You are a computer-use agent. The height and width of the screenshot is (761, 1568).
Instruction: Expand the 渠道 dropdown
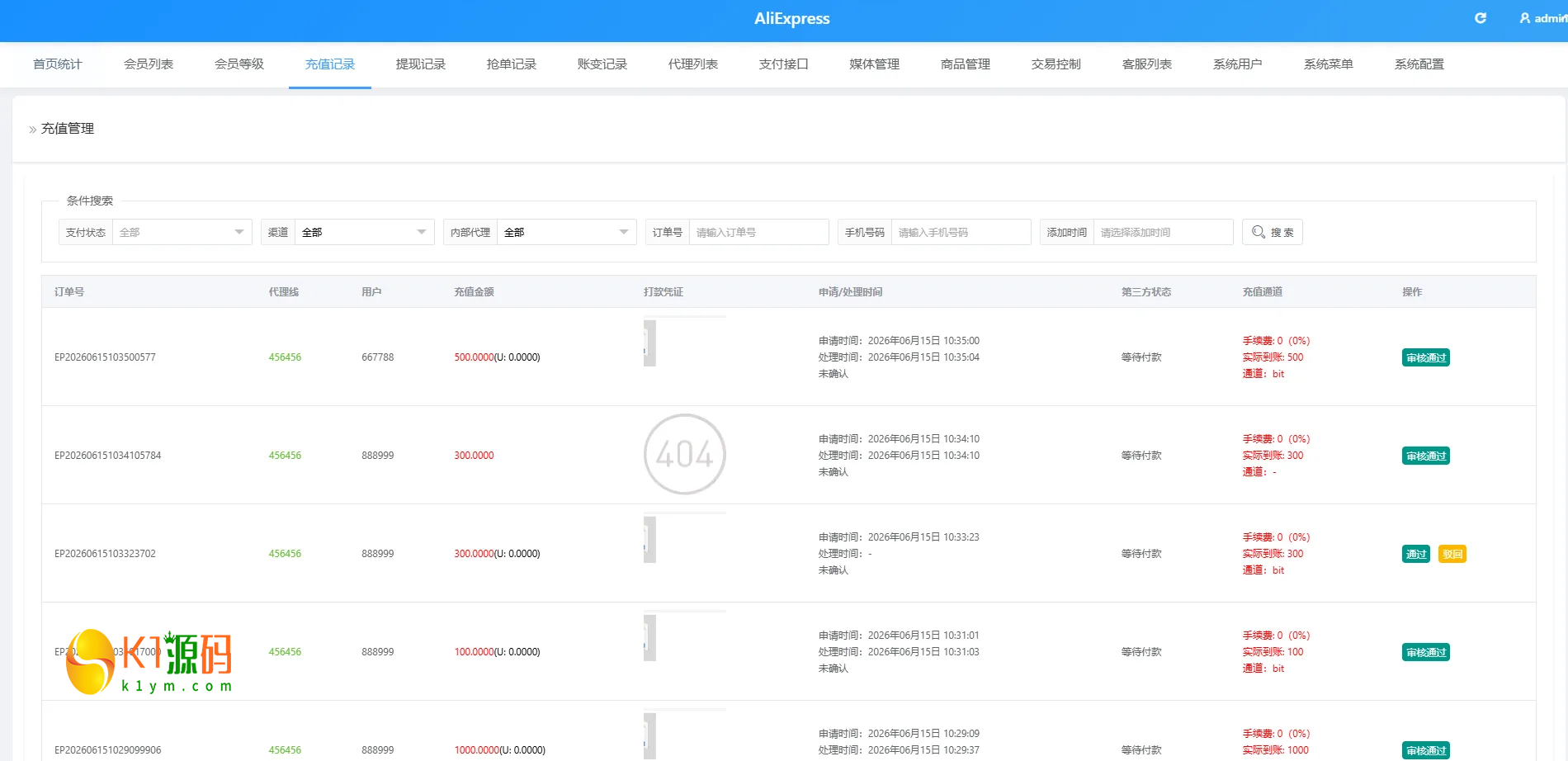coord(364,232)
